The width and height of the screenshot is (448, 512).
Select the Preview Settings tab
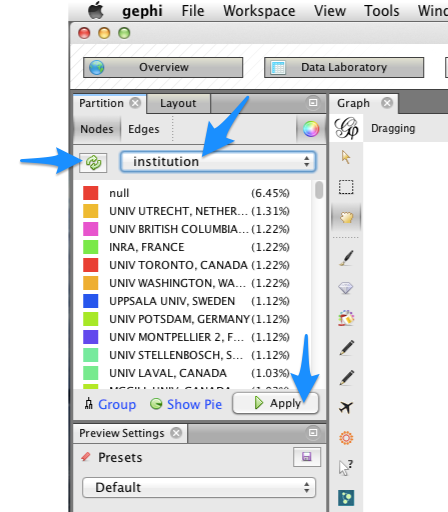coord(122,433)
